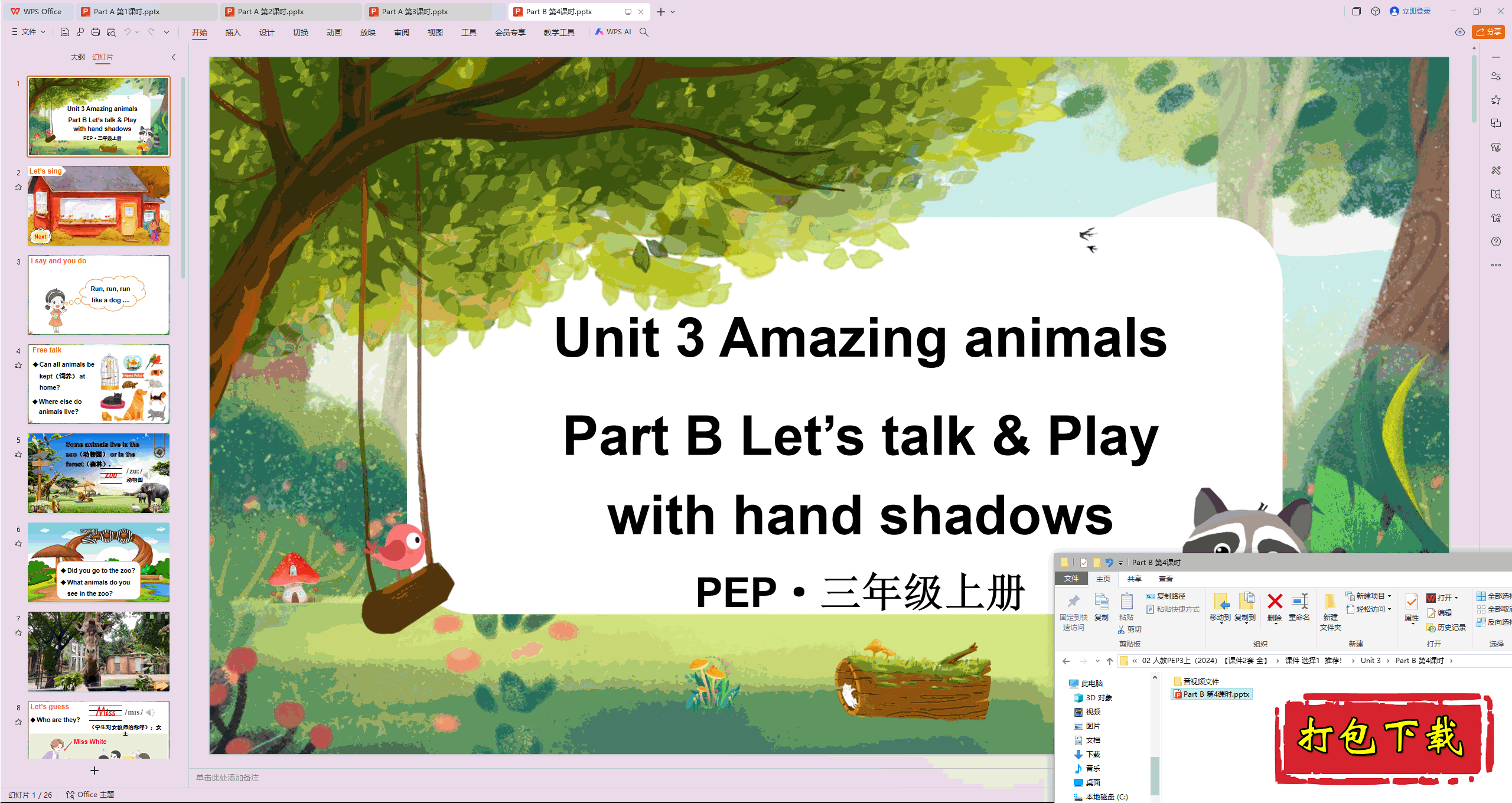The width and height of the screenshot is (1512, 803).
Task: Collapse the slide panel with the left chevron
Action: [174, 57]
